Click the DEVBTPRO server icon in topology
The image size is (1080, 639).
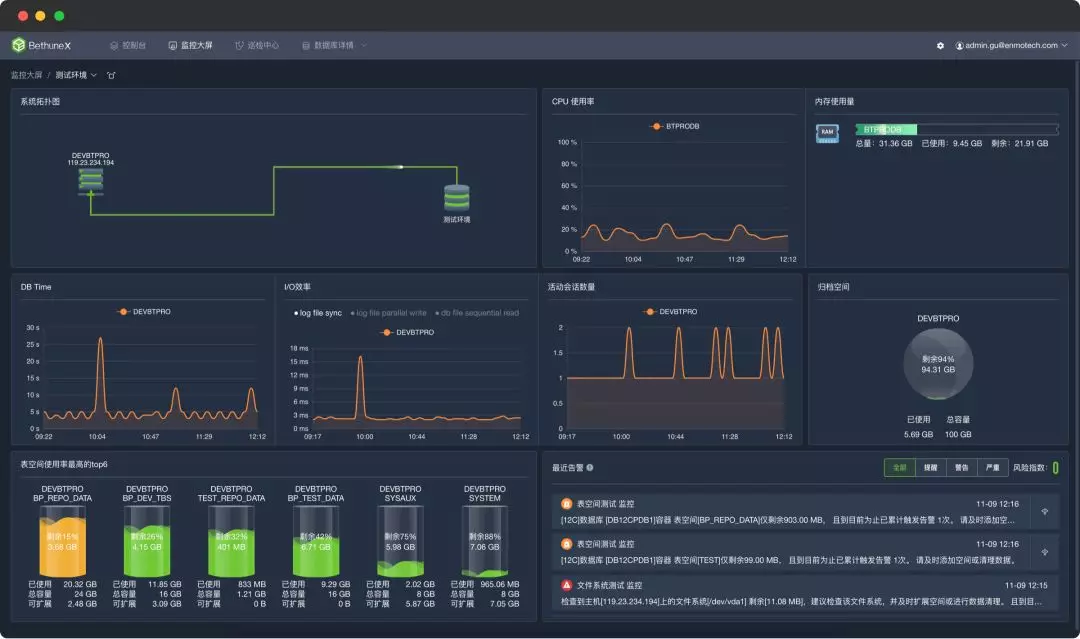91,182
